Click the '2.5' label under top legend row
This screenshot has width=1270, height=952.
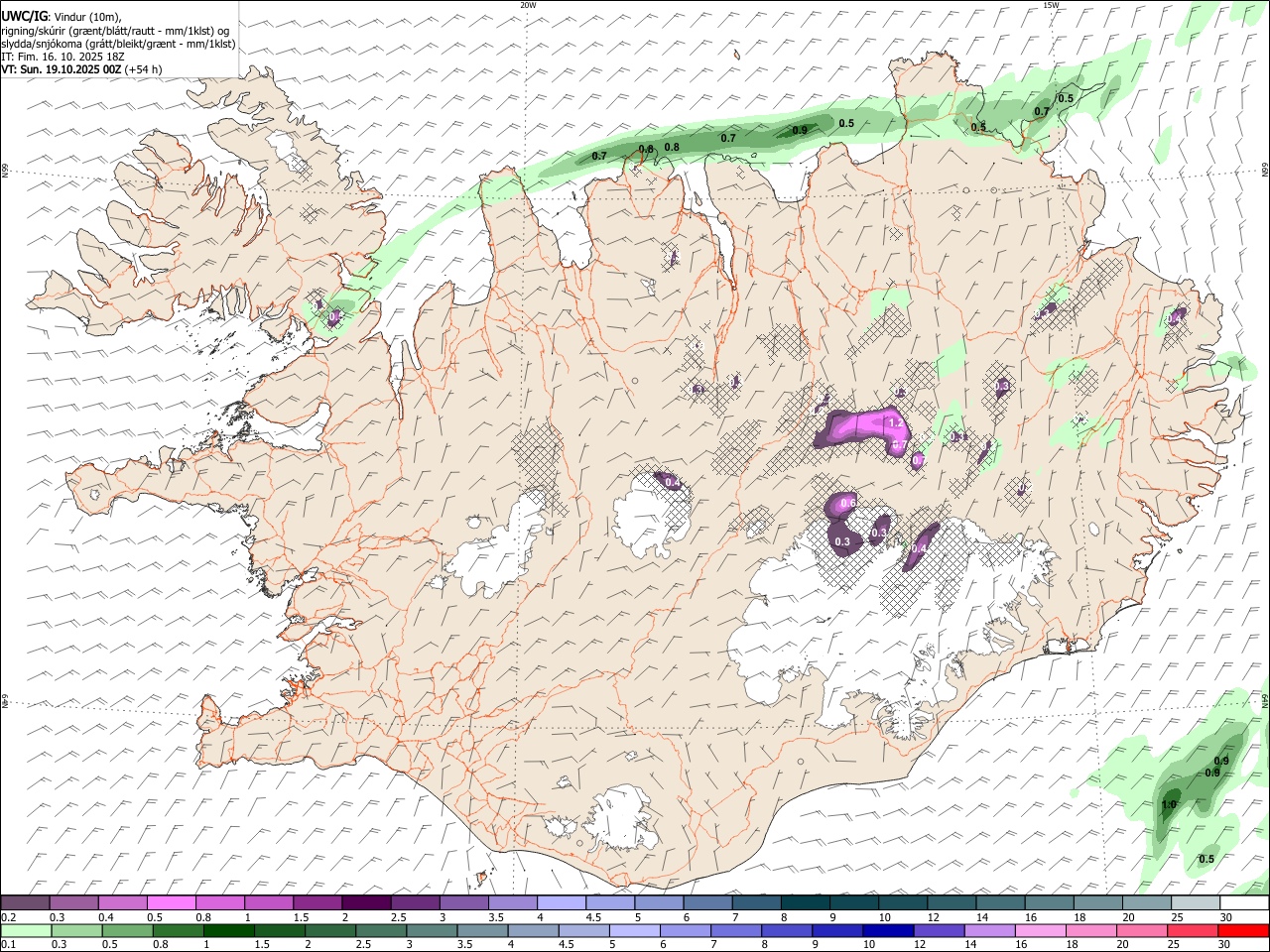[x=399, y=917]
